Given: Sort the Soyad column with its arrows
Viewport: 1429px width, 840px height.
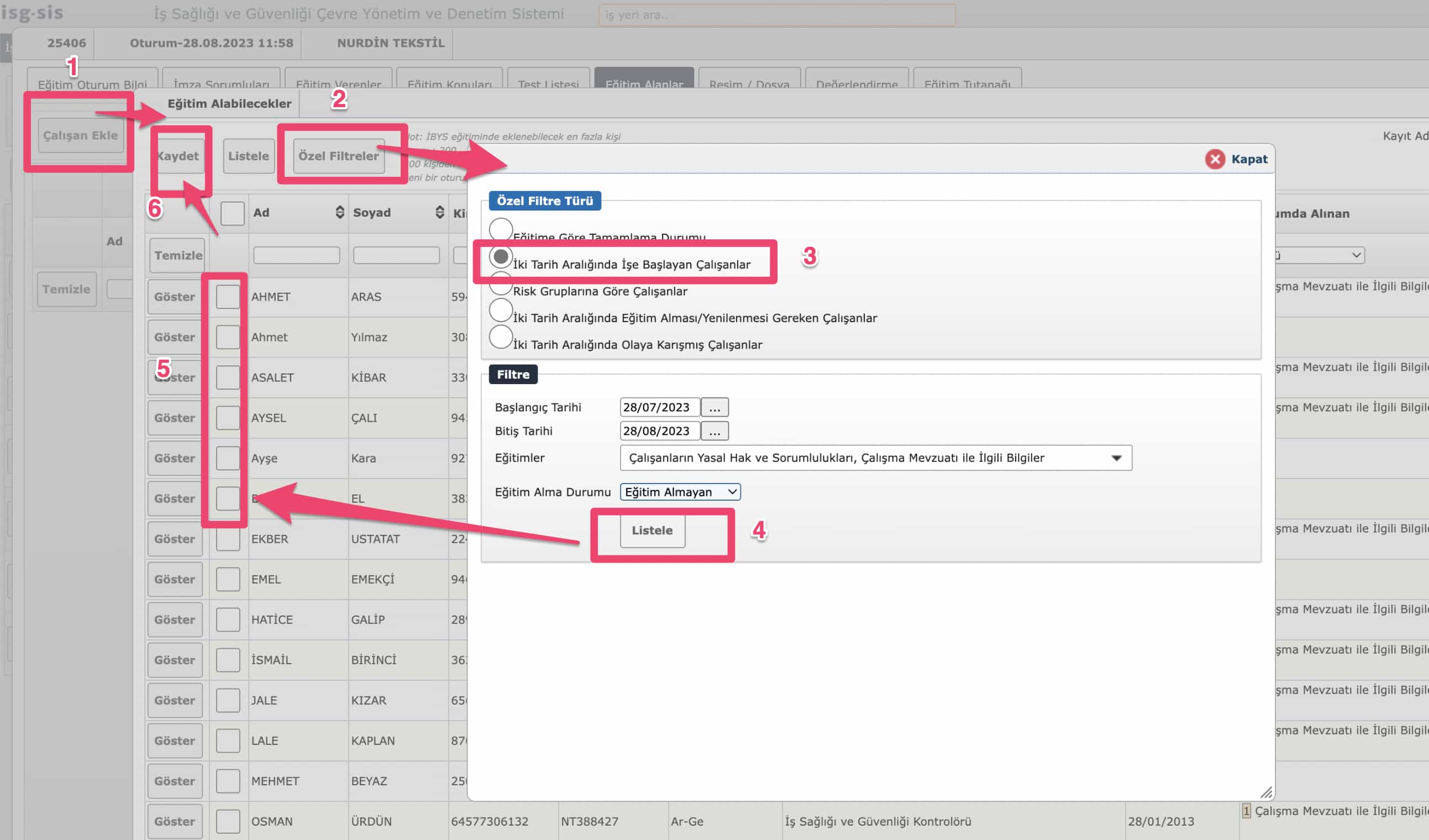Looking at the screenshot, I should pyautogui.click(x=439, y=213).
